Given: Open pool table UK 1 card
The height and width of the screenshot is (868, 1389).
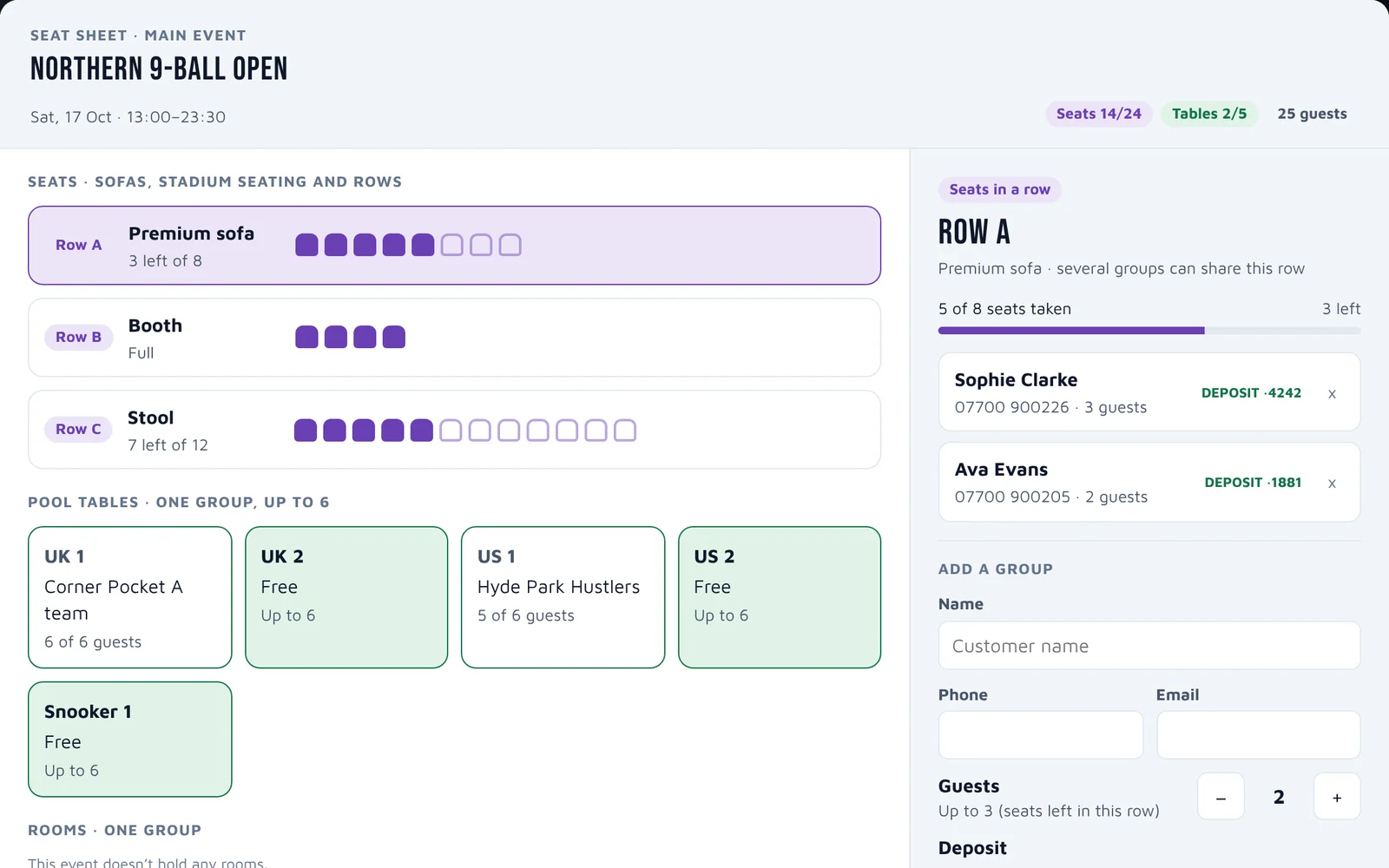Looking at the screenshot, I should (x=130, y=597).
